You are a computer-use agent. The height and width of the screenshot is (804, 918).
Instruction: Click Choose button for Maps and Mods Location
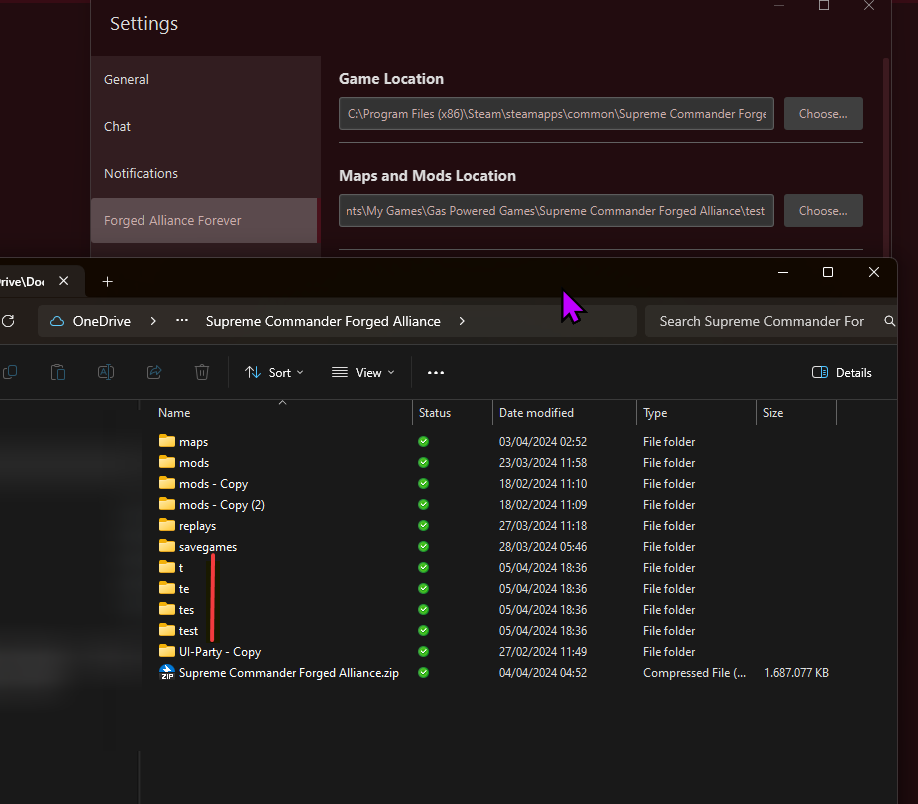pos(823,211)
